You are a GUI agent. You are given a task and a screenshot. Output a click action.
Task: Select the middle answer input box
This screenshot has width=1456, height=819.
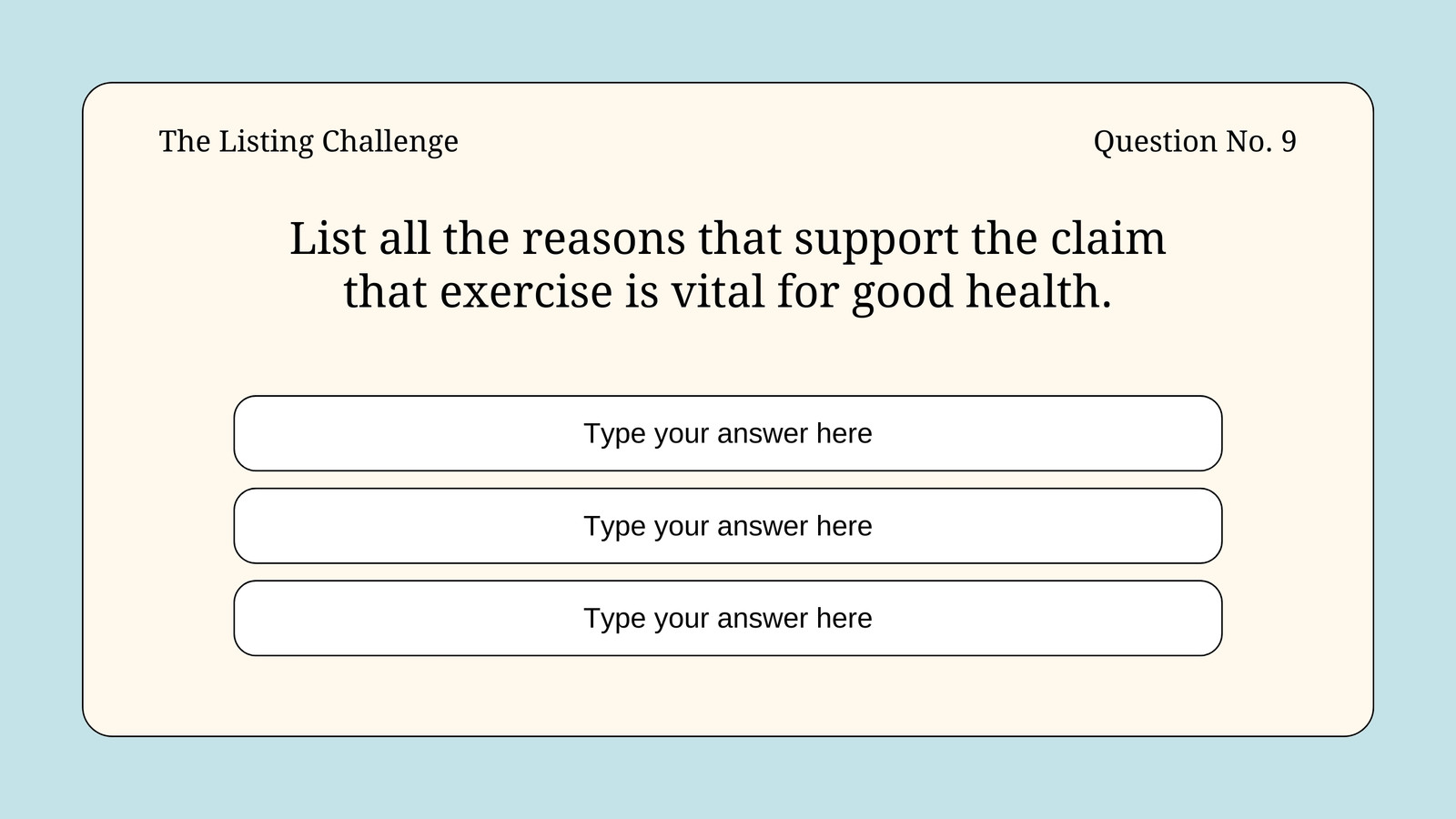(x=728, y=526)
